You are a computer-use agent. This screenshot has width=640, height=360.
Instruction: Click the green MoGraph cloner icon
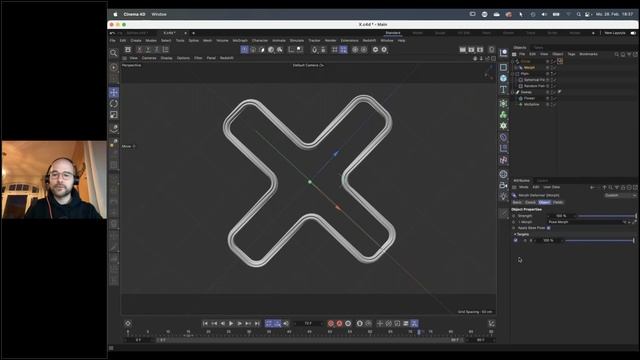pos(503,115)
